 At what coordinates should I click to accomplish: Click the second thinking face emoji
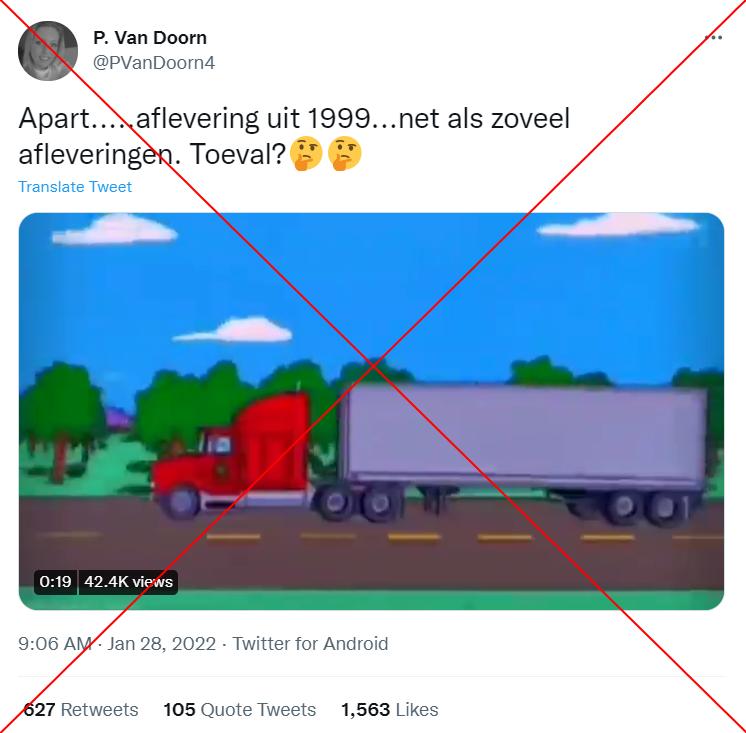[x=344, y=153]
